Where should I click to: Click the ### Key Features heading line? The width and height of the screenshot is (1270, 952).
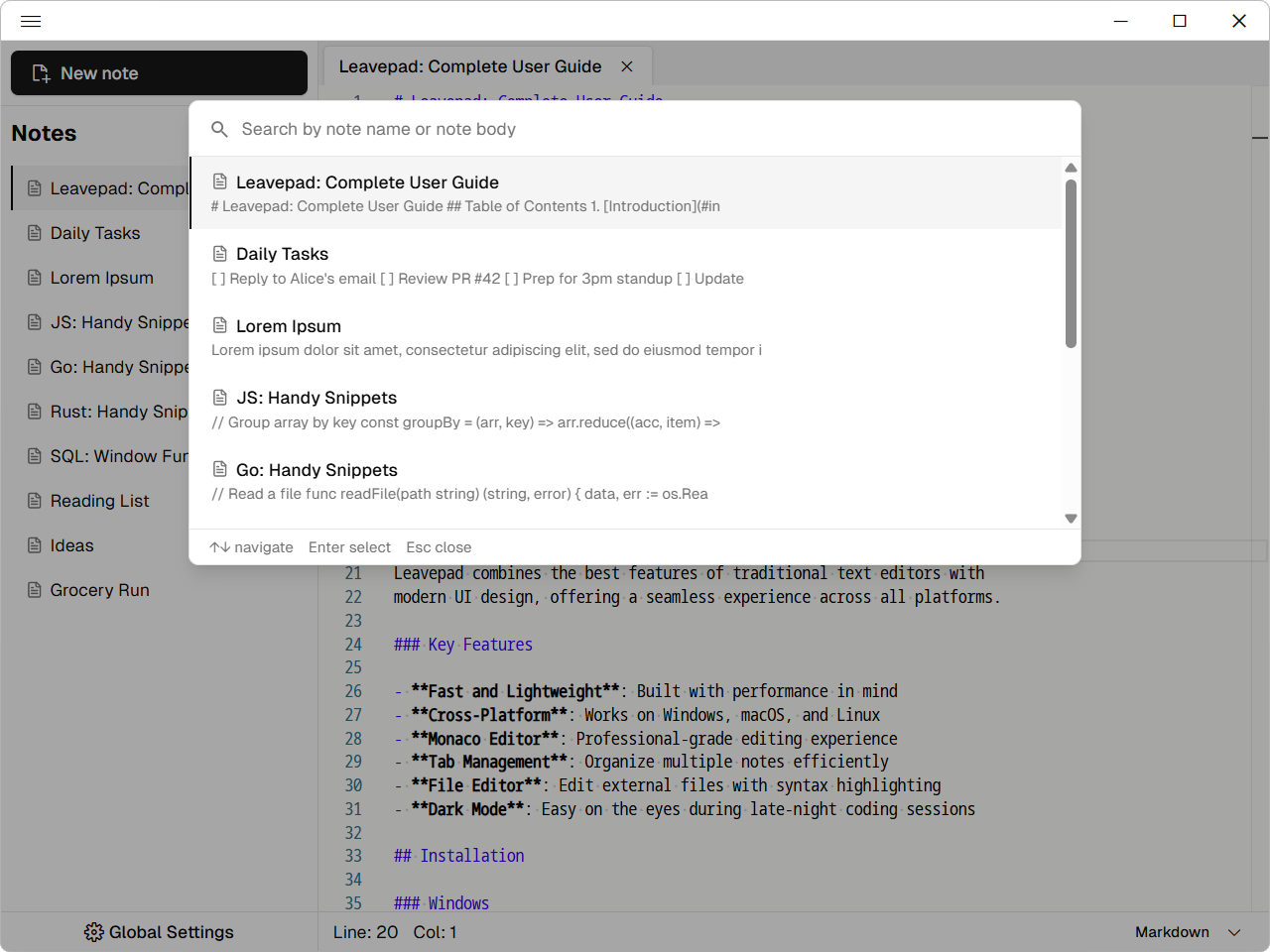point(463,645)
